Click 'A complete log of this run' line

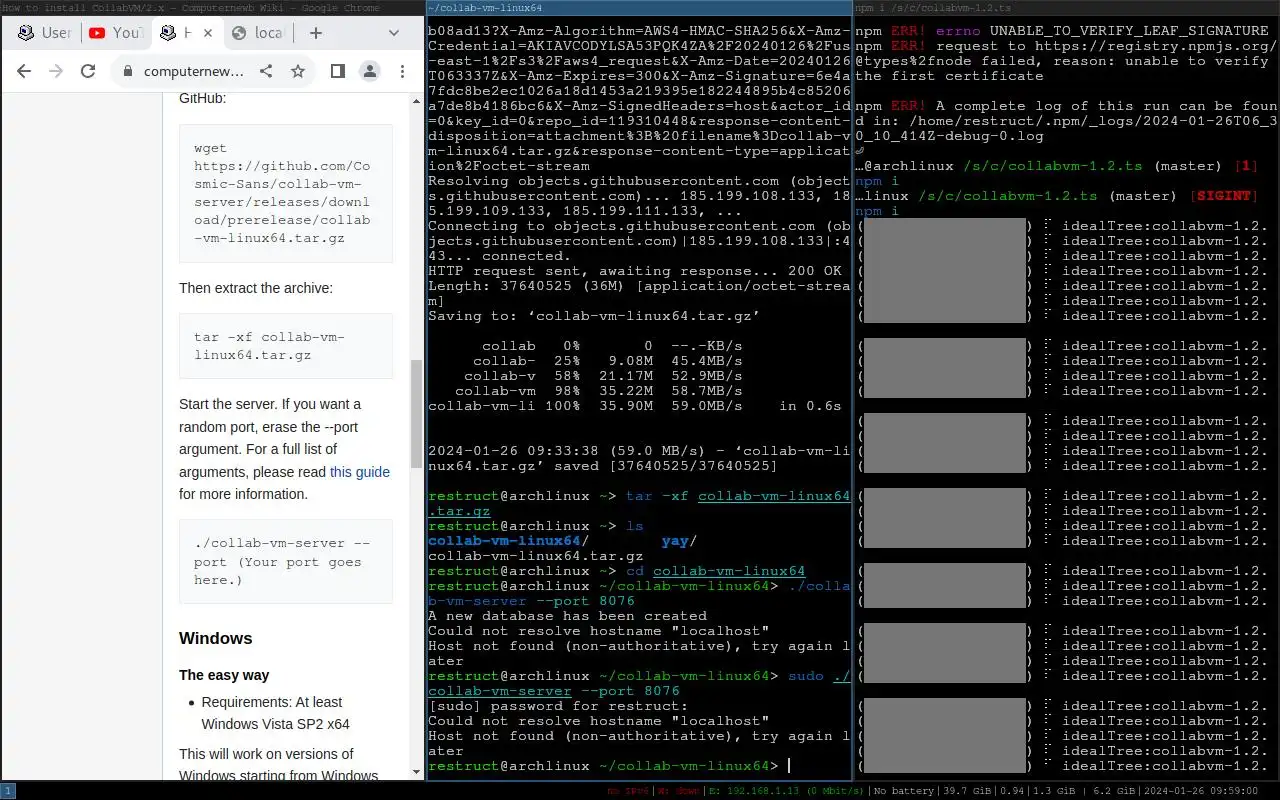point(1066,121)
